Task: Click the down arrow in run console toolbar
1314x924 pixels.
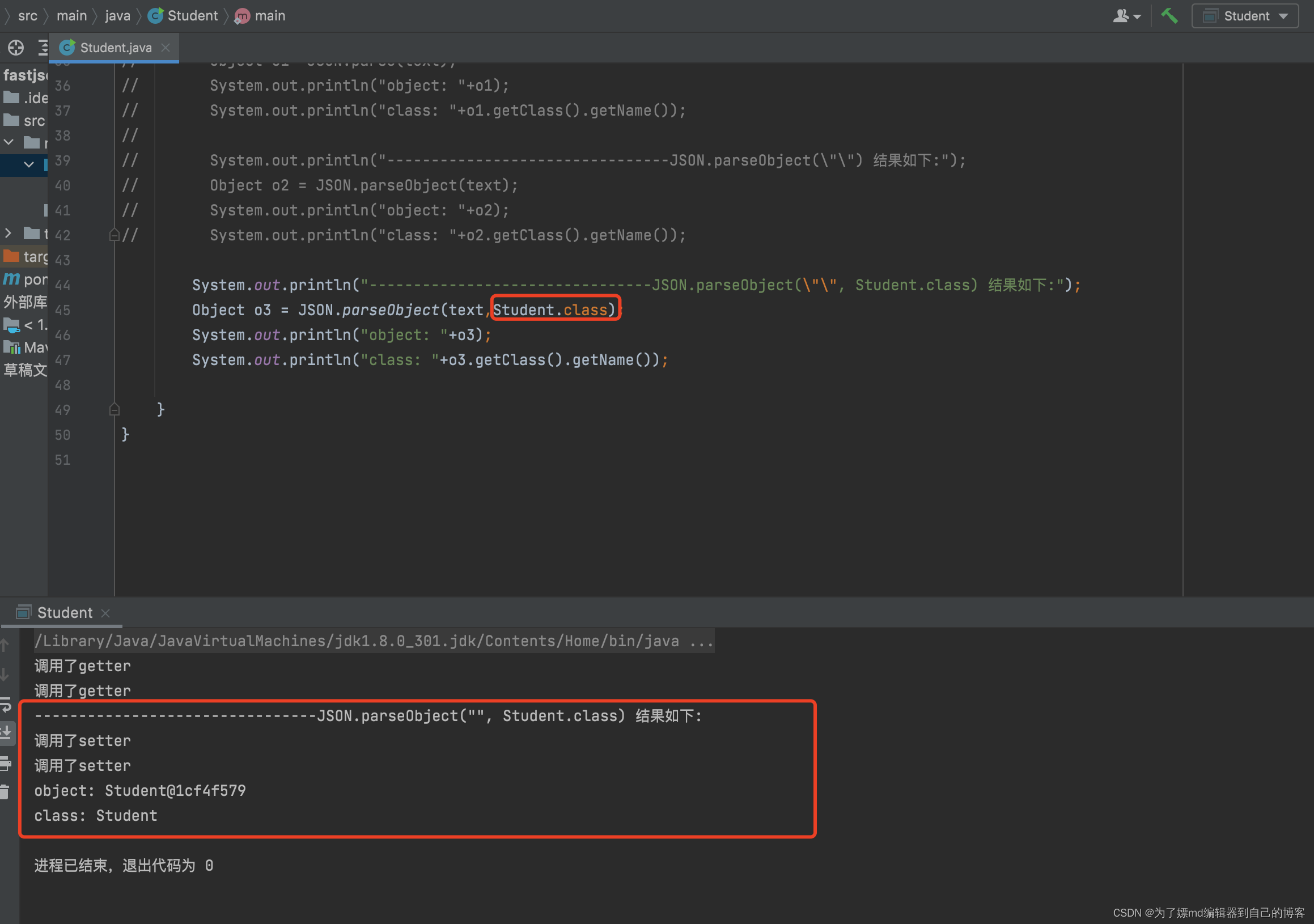Action: 5,675
